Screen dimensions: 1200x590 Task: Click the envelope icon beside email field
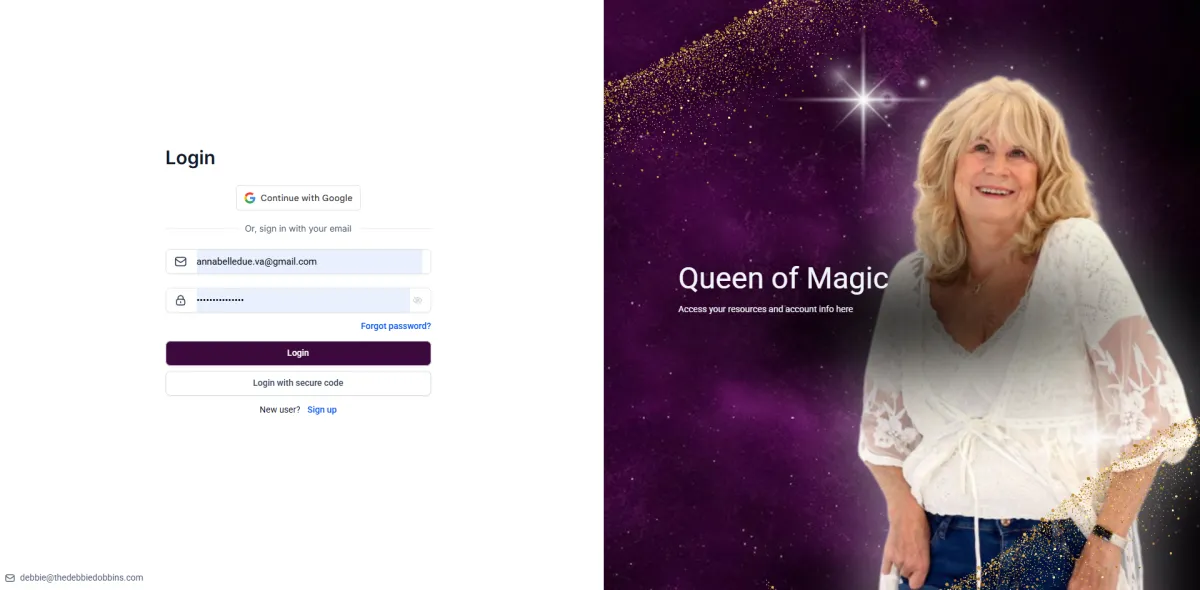tap(181, 262)
